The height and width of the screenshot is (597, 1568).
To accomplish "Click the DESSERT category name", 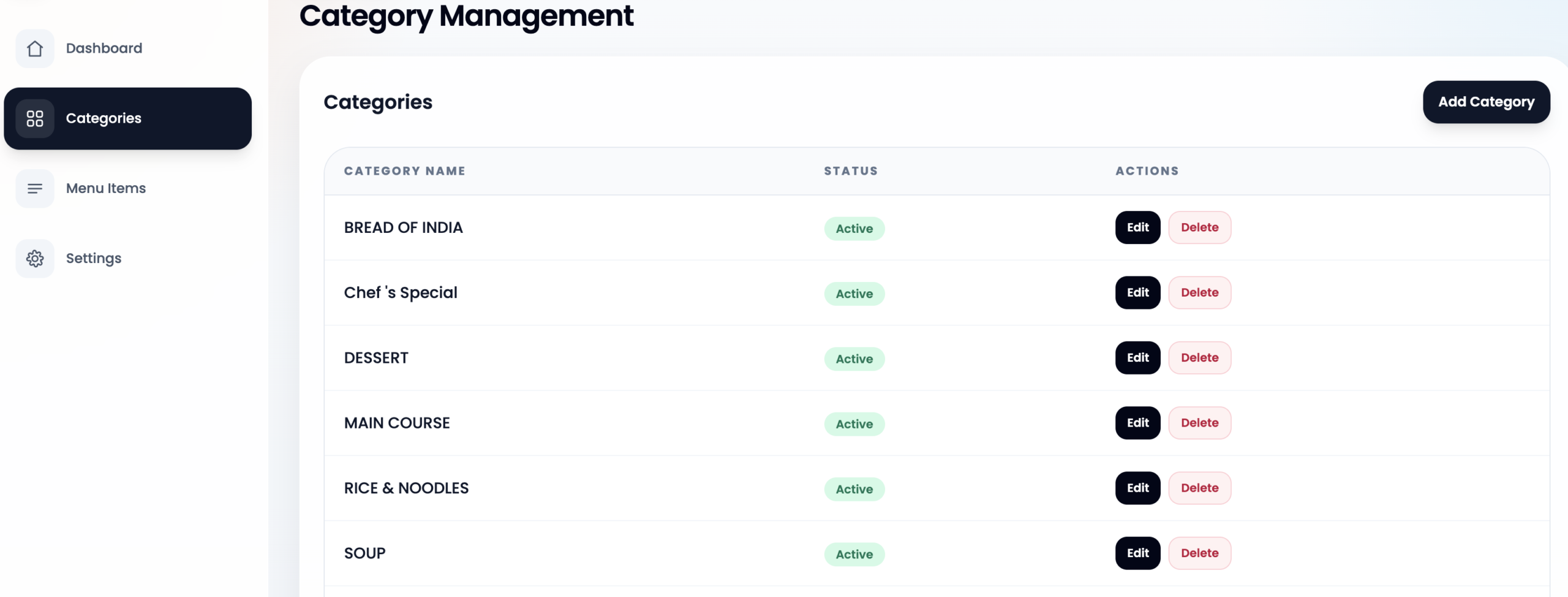I will [376, 358].
